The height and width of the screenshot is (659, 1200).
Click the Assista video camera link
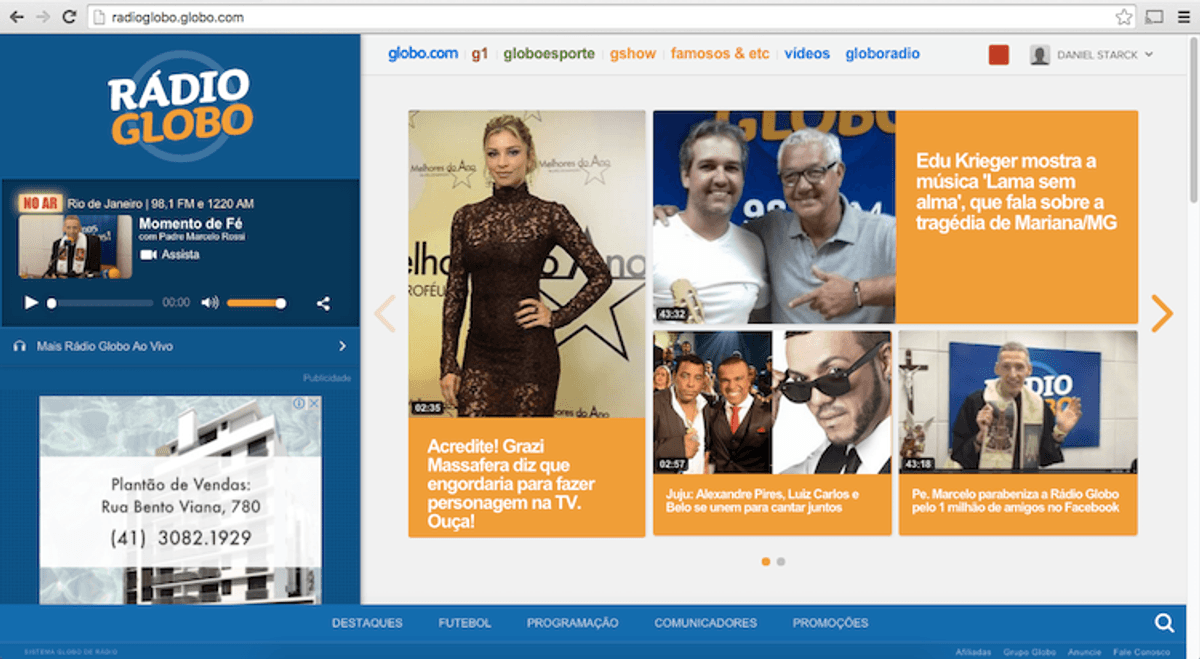click(x=169, y=255)
